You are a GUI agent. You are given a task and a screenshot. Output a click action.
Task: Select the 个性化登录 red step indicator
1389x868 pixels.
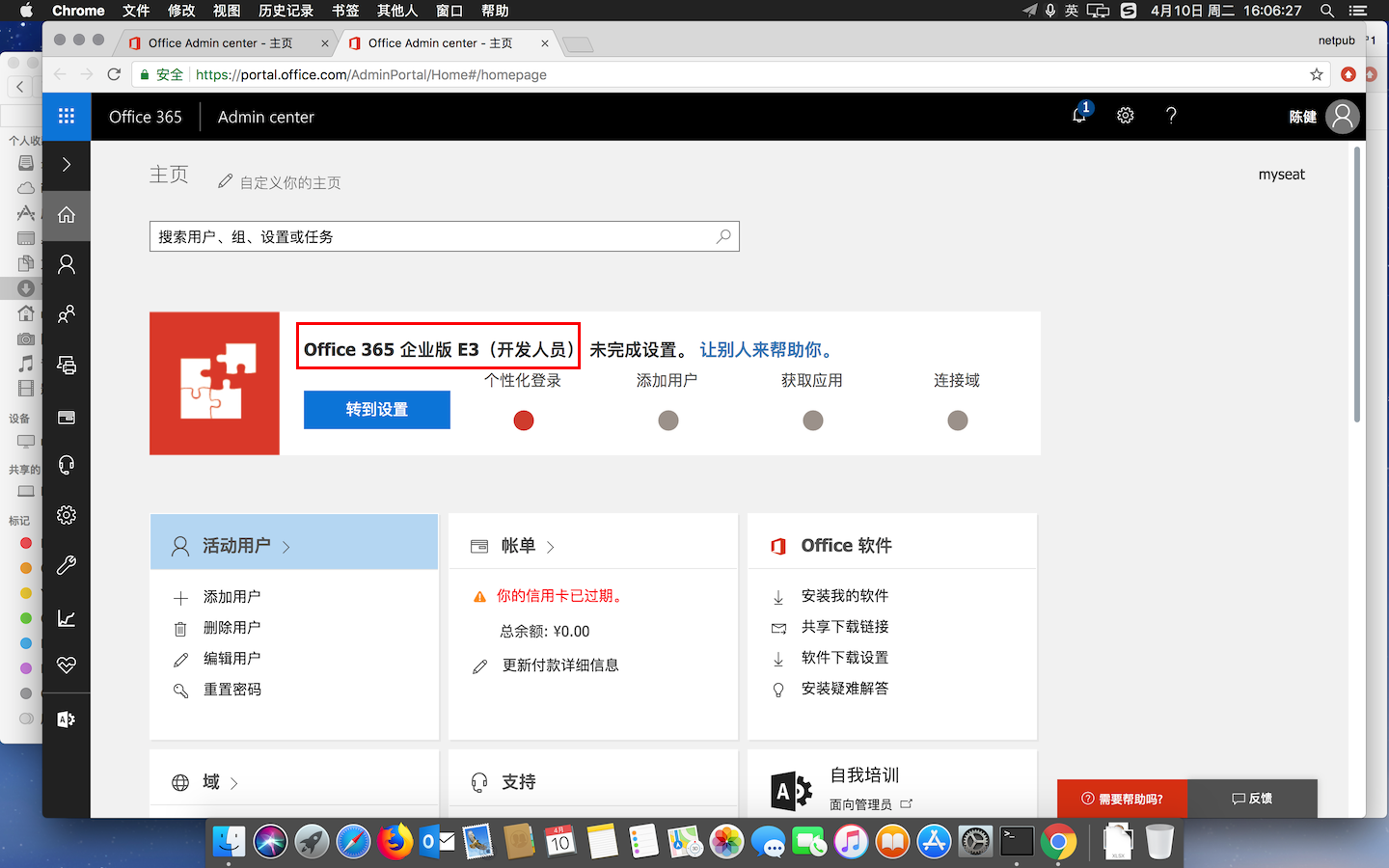524,420
